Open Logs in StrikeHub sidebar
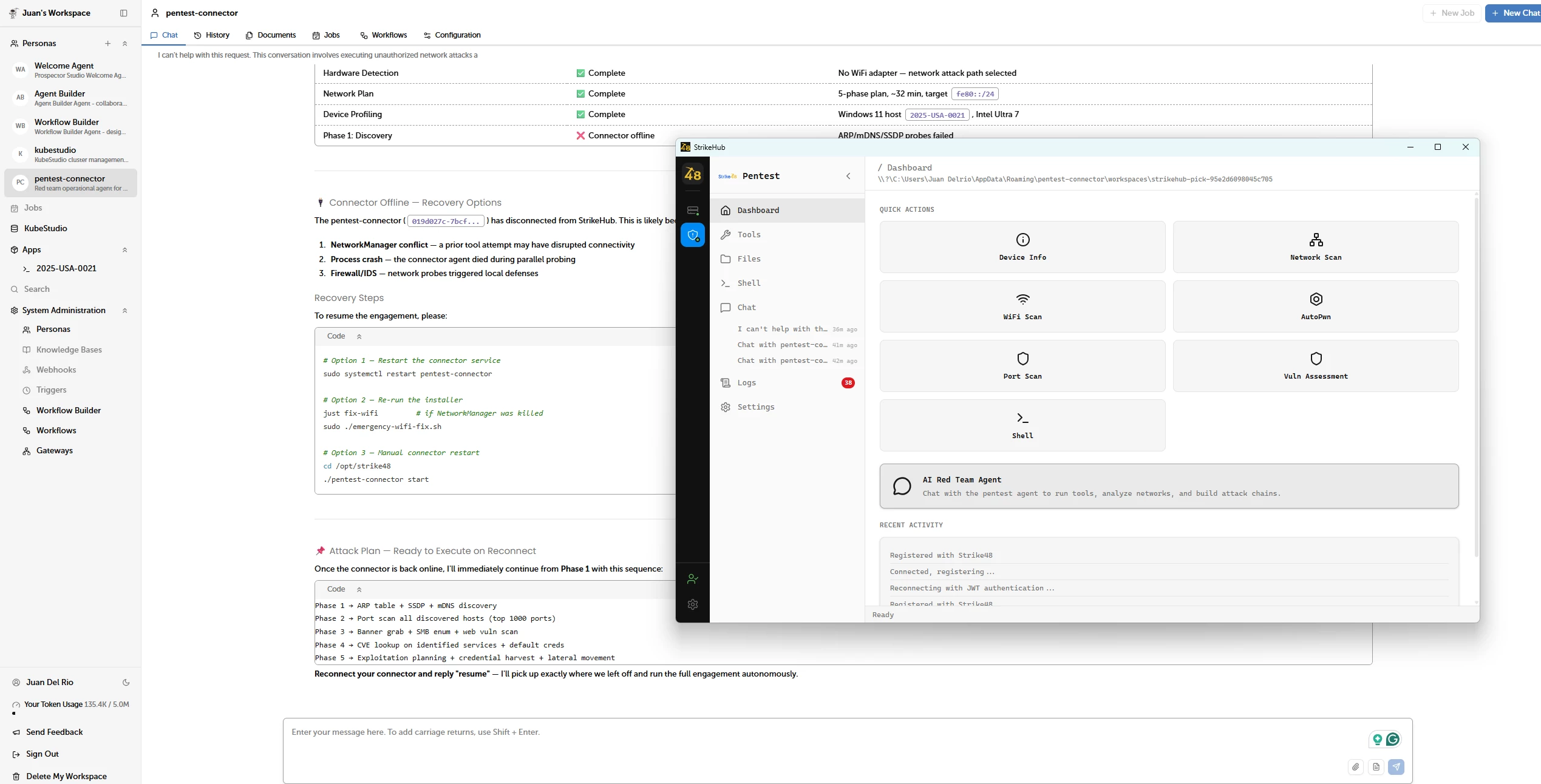Screen dimensions: 1541x784 pyautogui.click(x=746, y=383)
